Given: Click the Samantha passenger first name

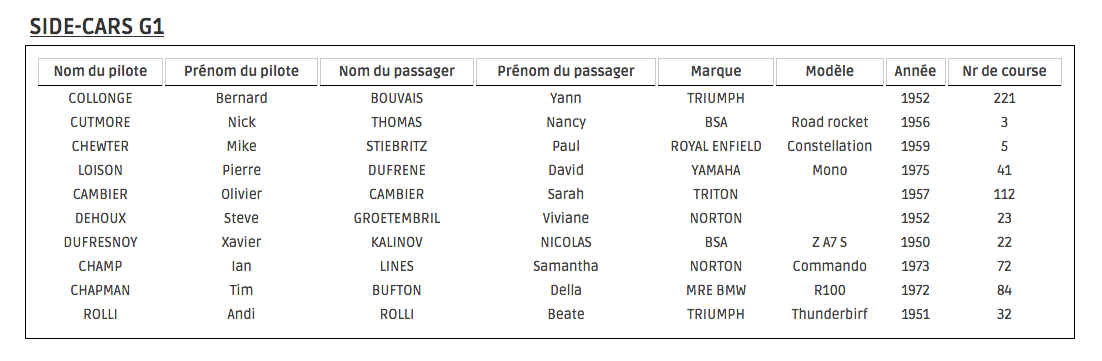Looking at the screenshot, I should click(x=566, y=266).
